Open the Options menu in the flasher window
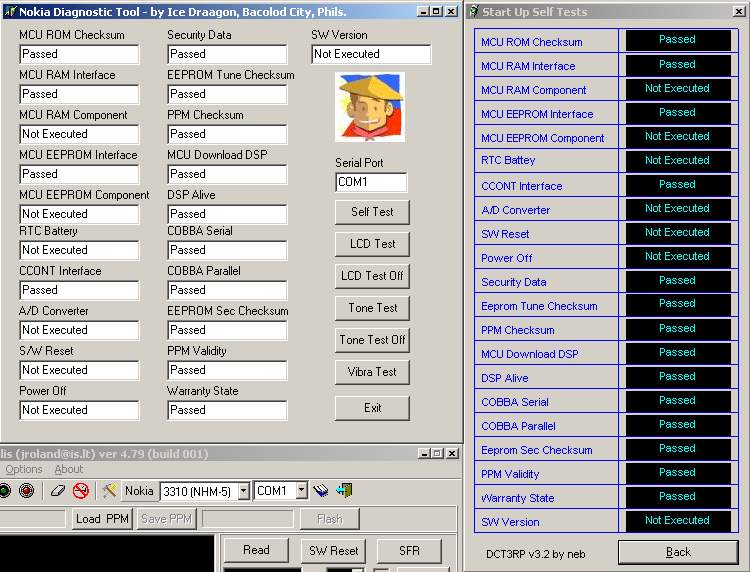The height and width of the screenshot is (572, 750). click(x=24, y=469)
